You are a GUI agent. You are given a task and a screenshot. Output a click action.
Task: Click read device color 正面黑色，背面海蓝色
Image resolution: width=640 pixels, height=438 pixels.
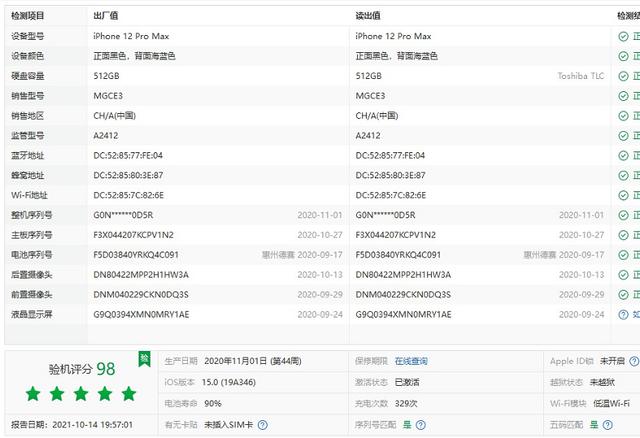pyautogui.click(x=397, y=56)
